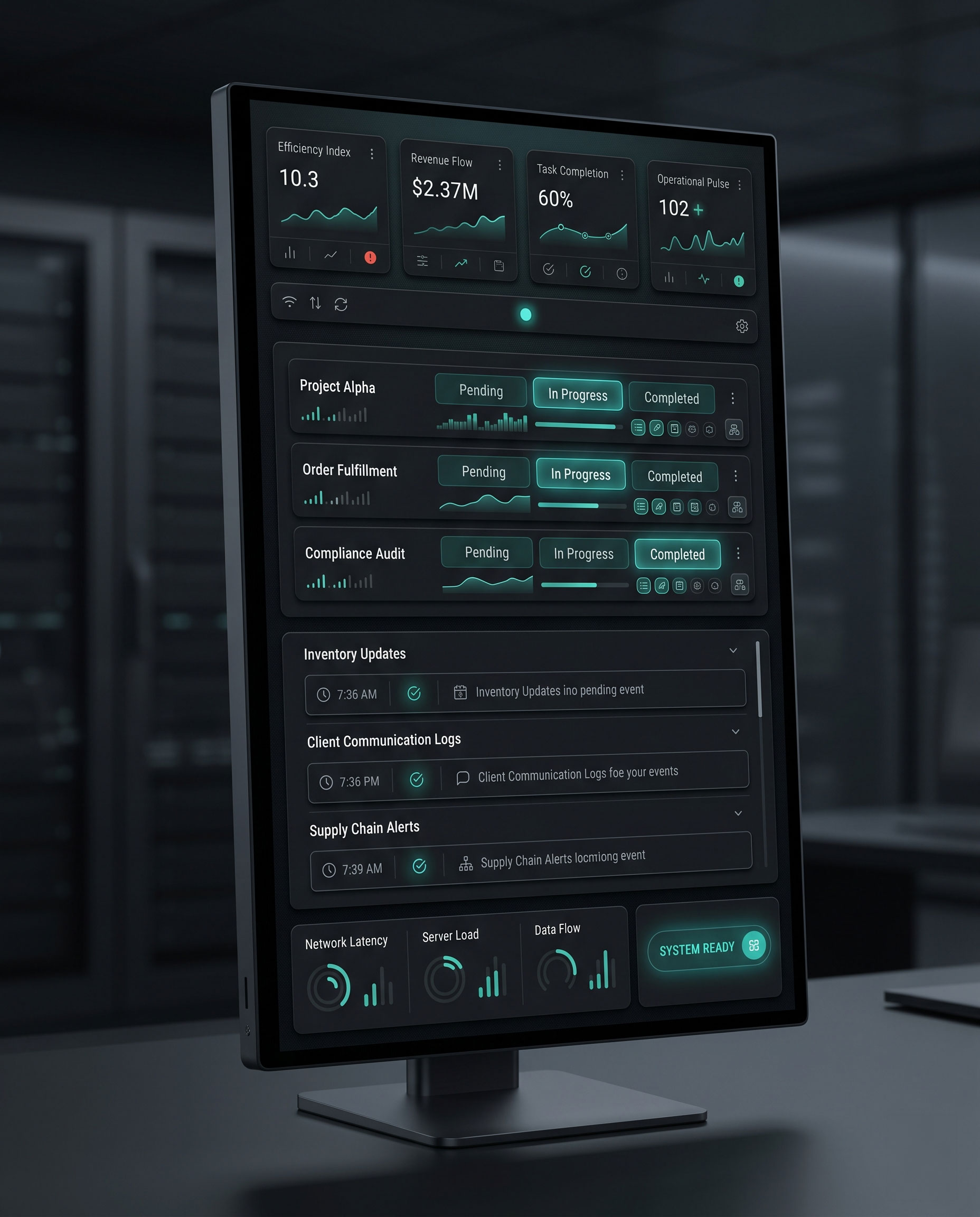This screenshot has height=1217, width=980.
Task: Click the green status alert in Operational Pulse card
Action: click(x=739, y=281)
